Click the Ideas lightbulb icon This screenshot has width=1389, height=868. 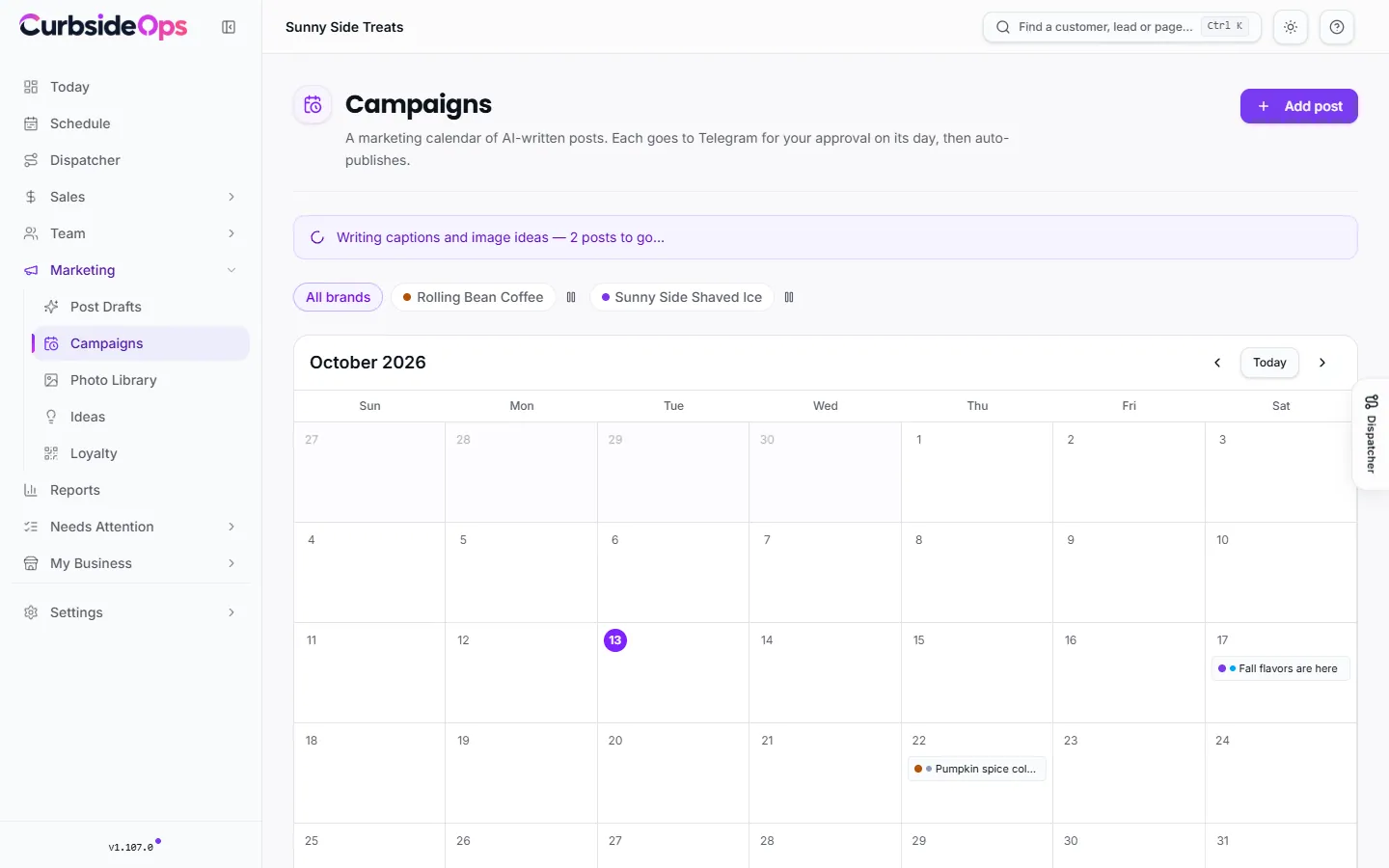pyautogui.click(x=51, y=417)
